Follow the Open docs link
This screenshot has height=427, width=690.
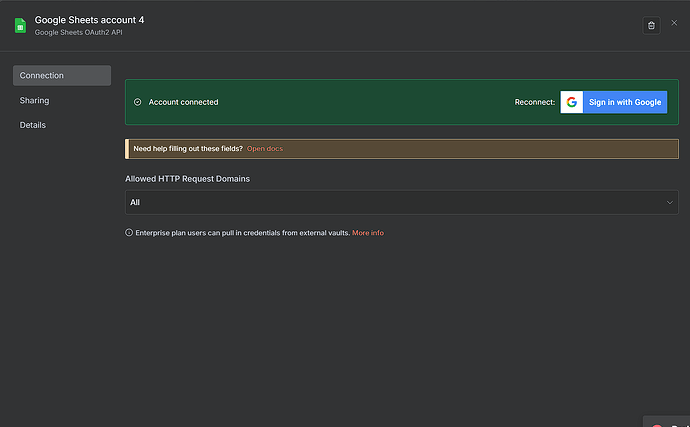pyautogui.click(x=265, y=149)
